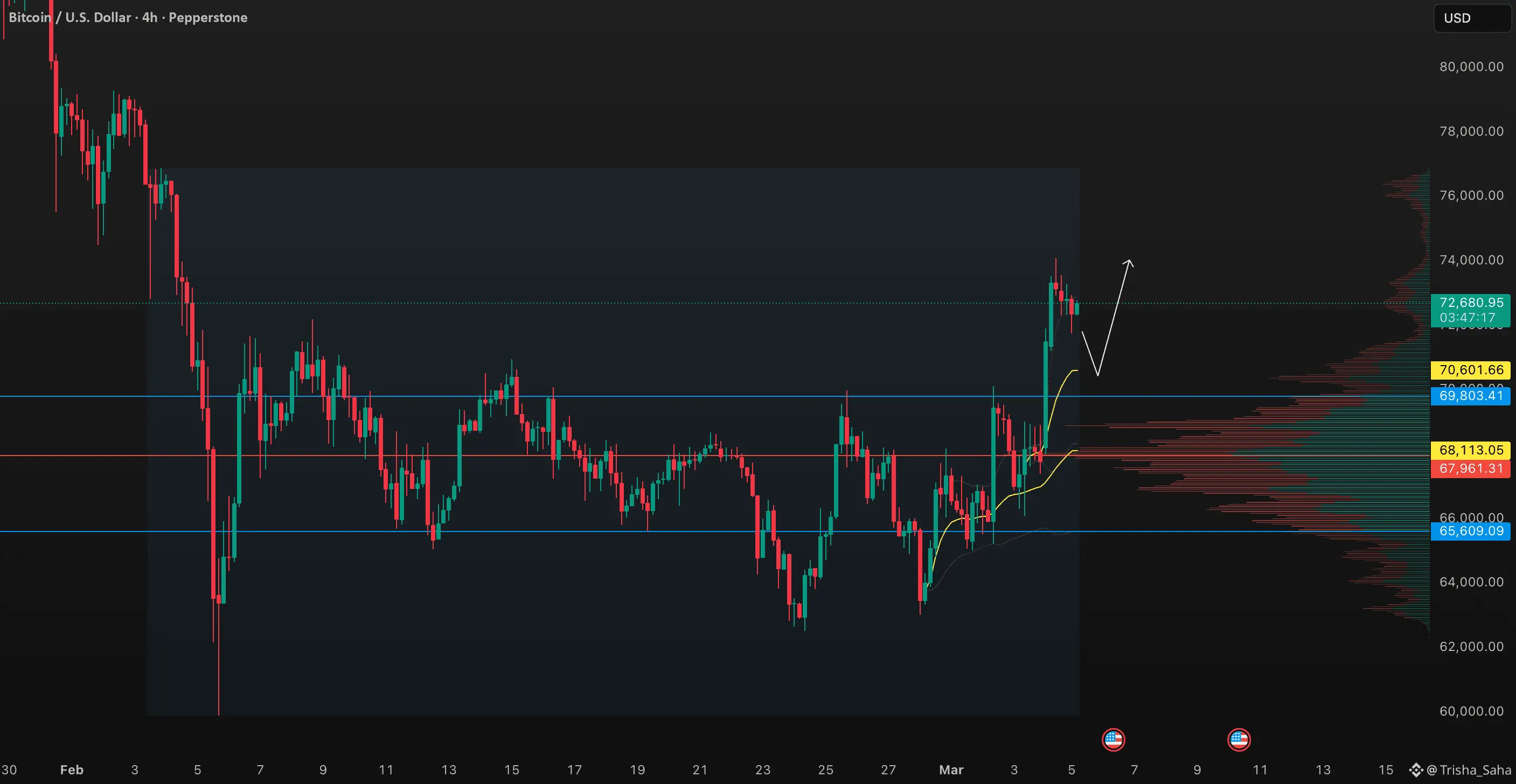Click the blue 69,803.41 price label
1516x784 pixels.
[x=1470, y=396]
